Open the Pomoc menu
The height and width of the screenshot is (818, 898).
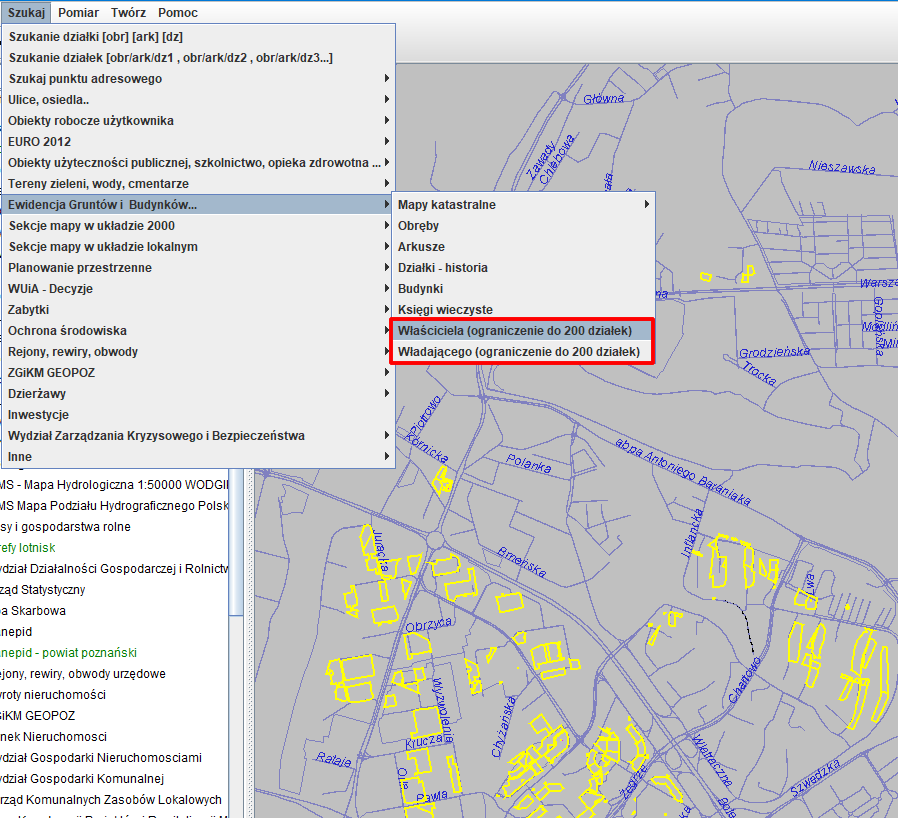pos(178,13)
